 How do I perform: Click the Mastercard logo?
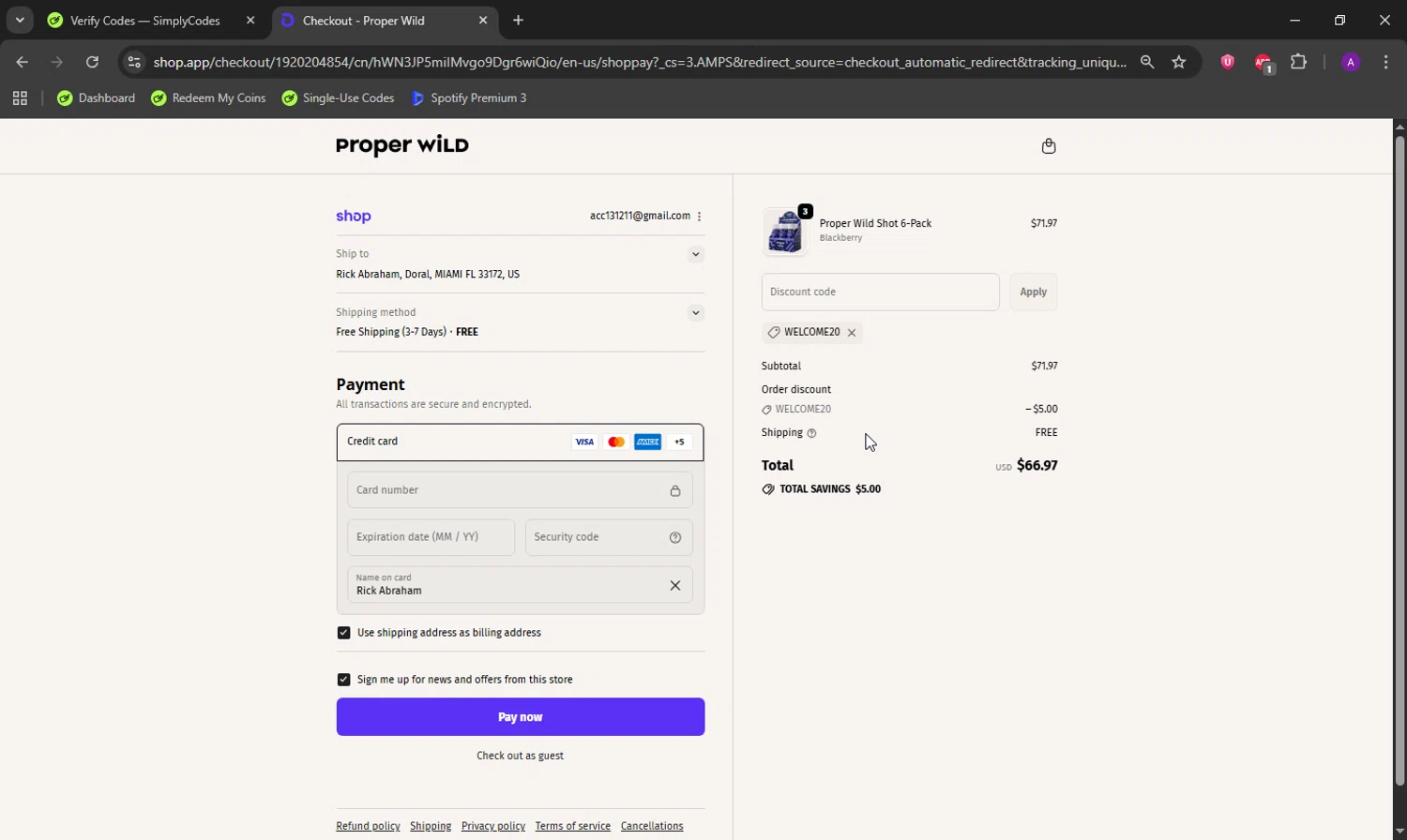coord(616,442)
